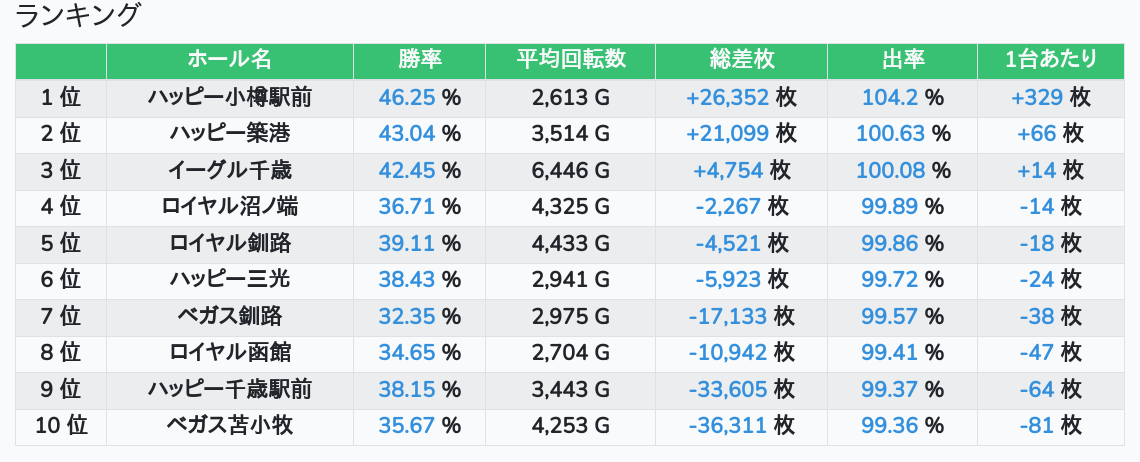Click the -33,605 value for ハッピー千歳駅前

727,390
